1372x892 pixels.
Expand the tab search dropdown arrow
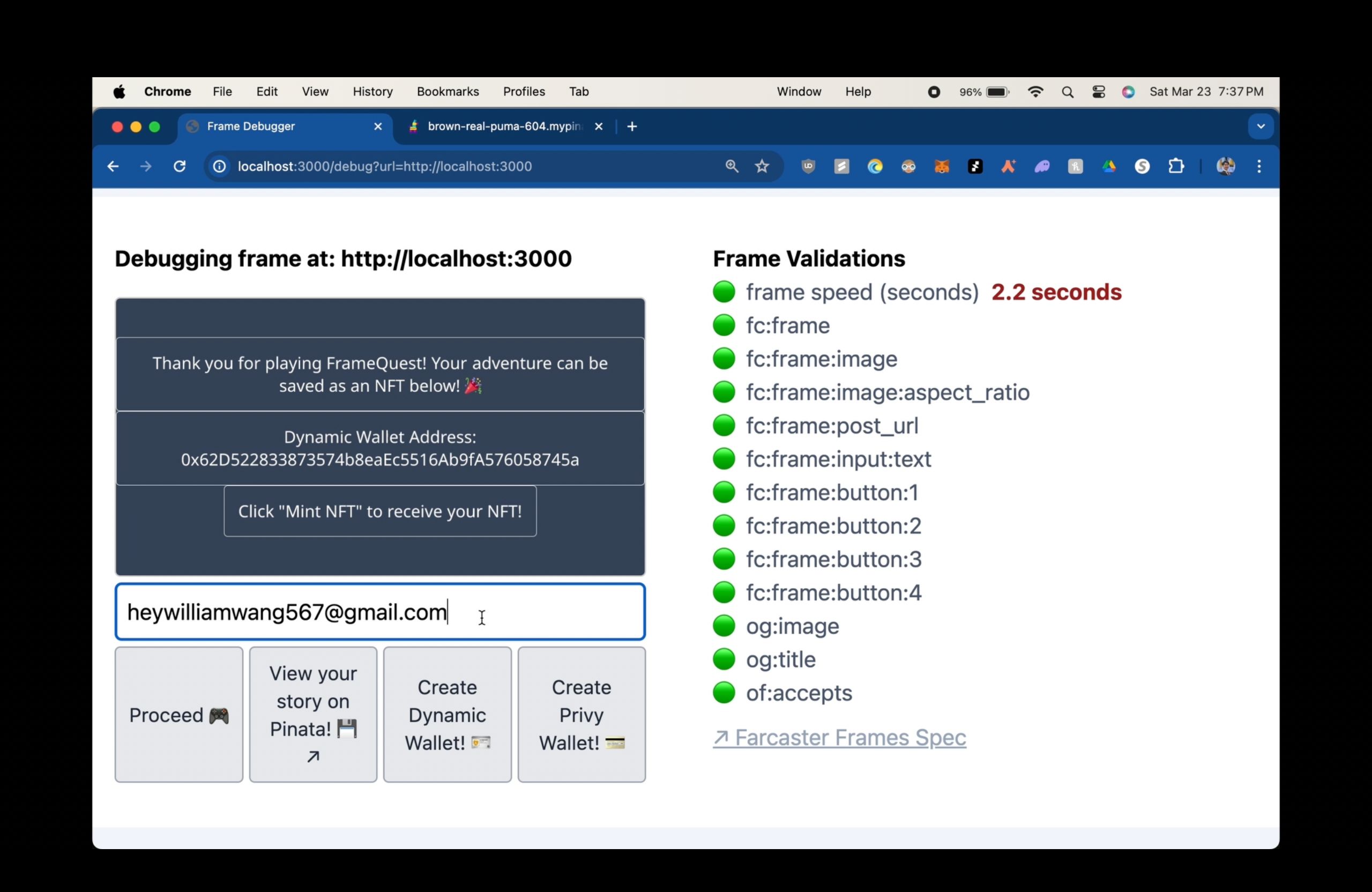coord(1261,127)
